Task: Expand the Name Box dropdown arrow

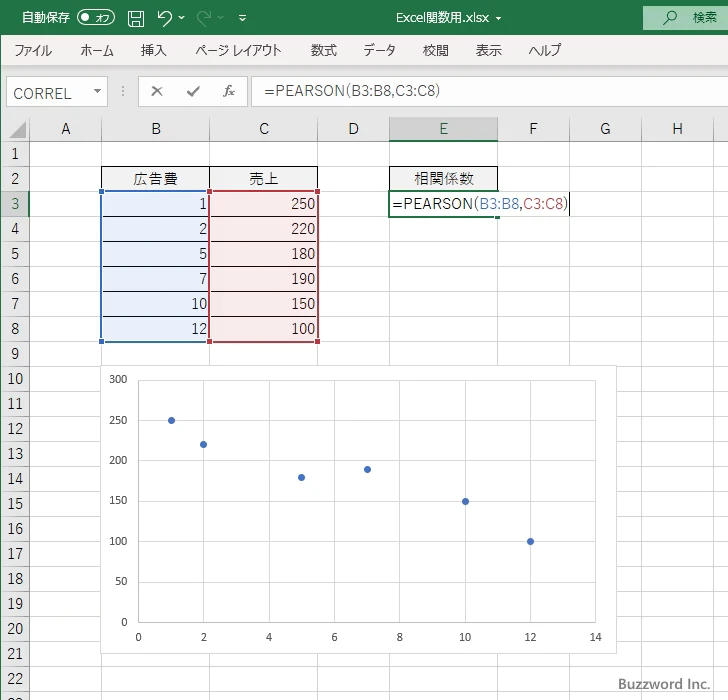Action: click(x=97, y=92)
